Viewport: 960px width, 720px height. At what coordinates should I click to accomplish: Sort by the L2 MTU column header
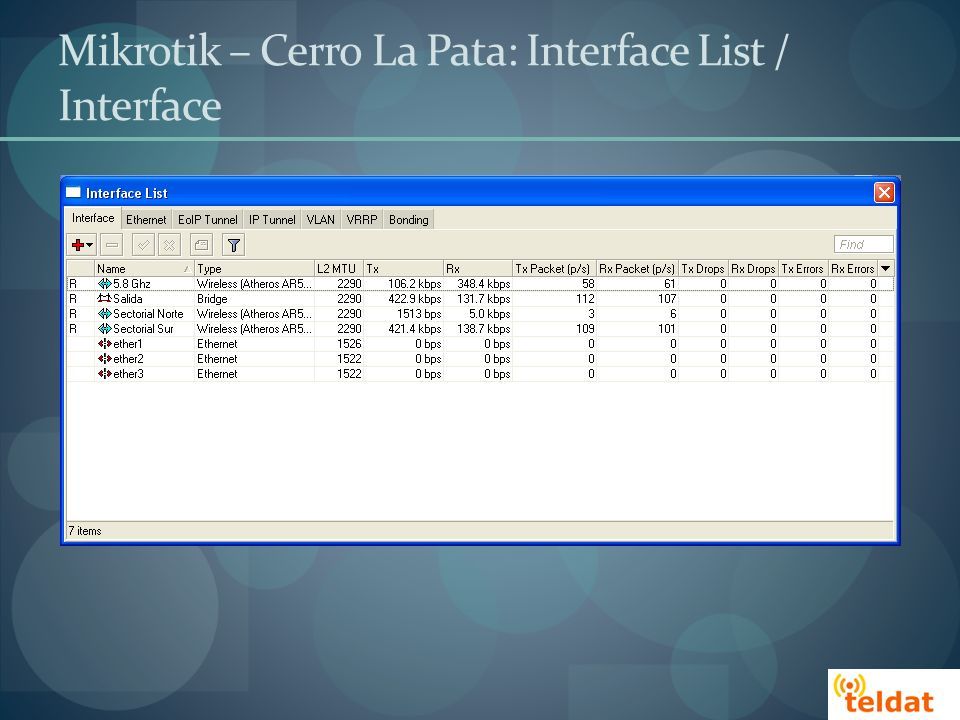[339, 268]
